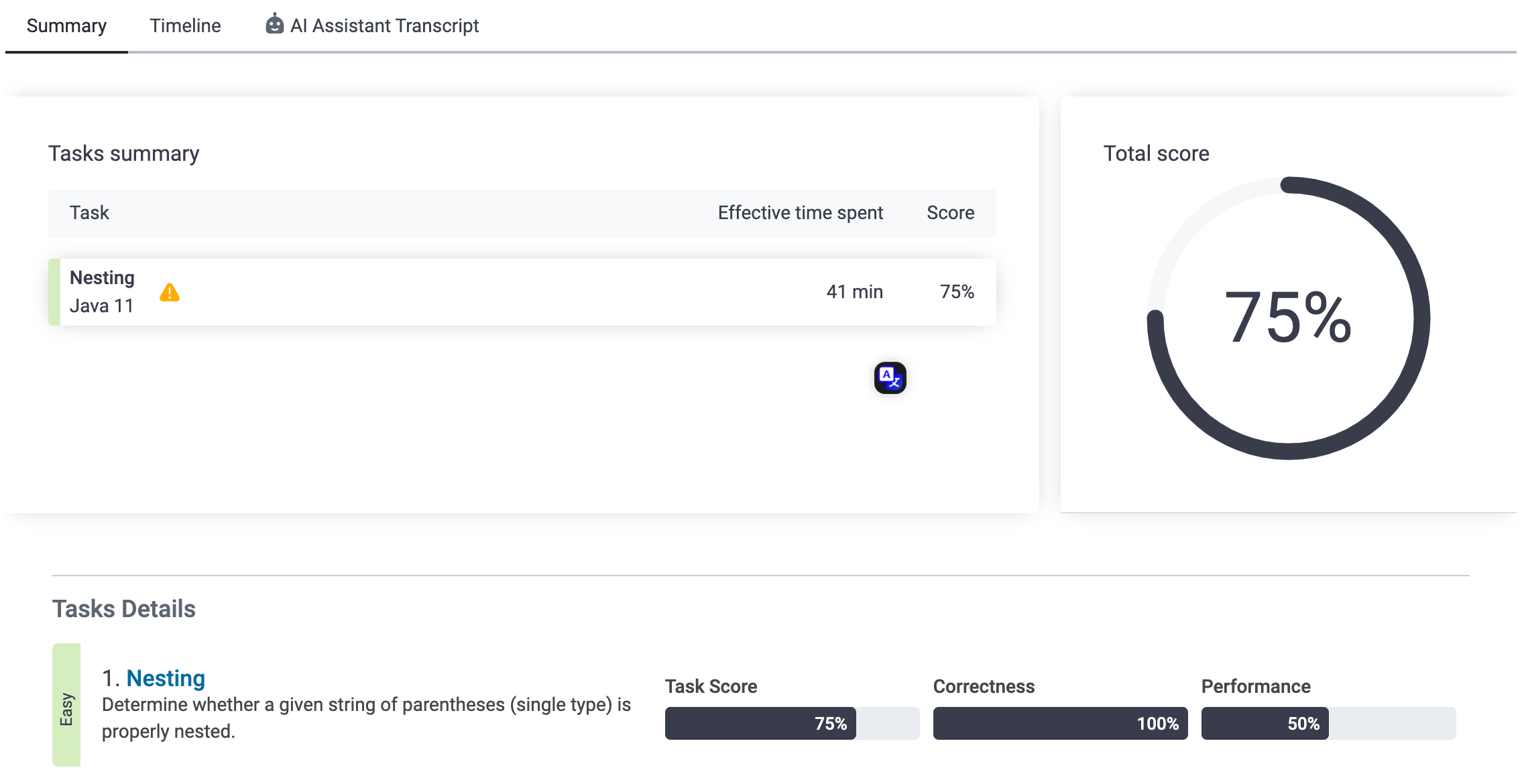Click the Total score circular gauge

click(x=1288, y=318)
